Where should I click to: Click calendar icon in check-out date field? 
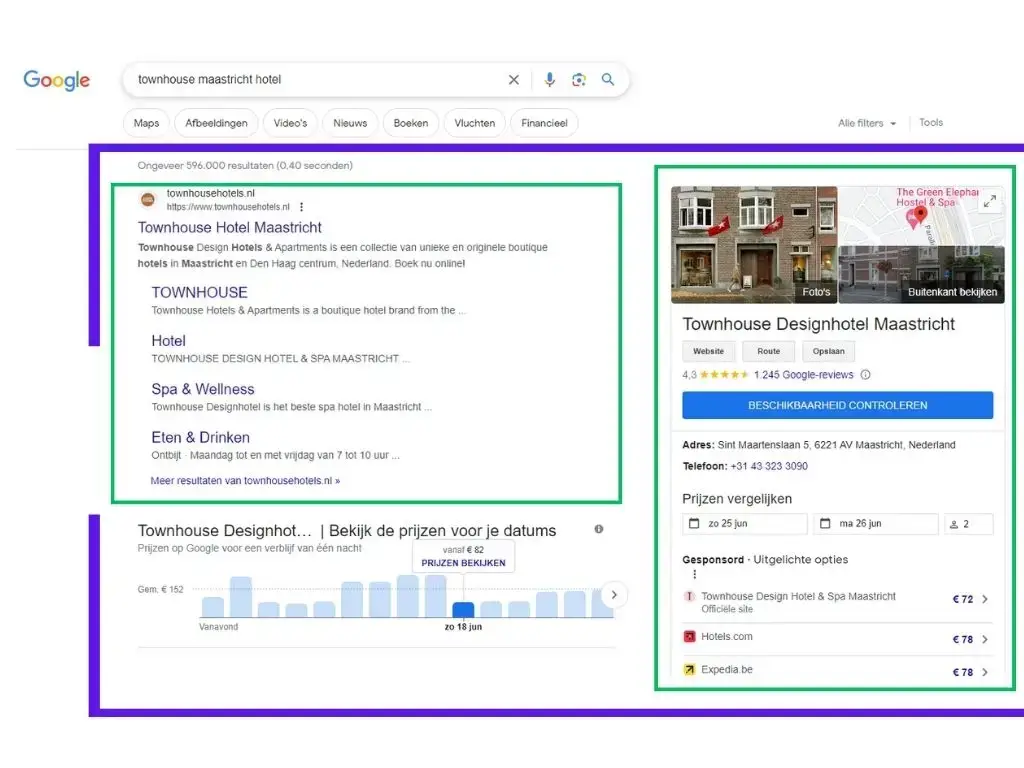coord(825,524)
